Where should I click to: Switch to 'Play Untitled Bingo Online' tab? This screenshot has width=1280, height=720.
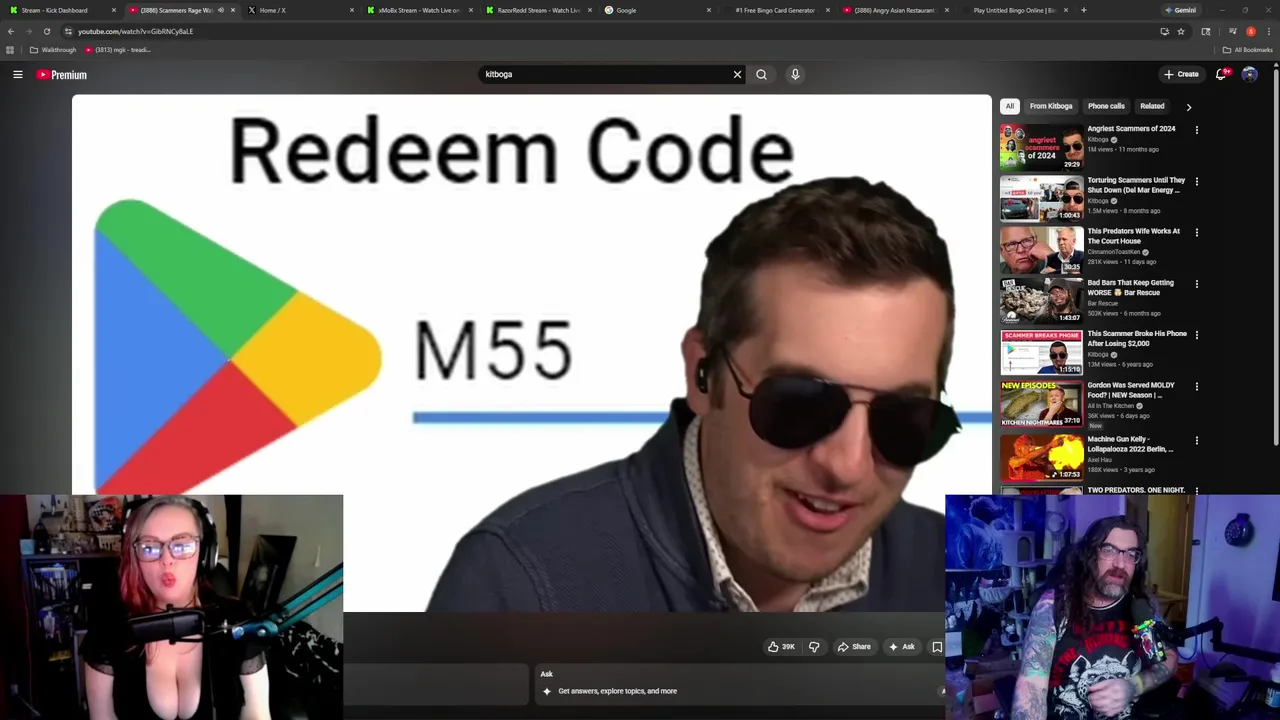coord(1013,10)
